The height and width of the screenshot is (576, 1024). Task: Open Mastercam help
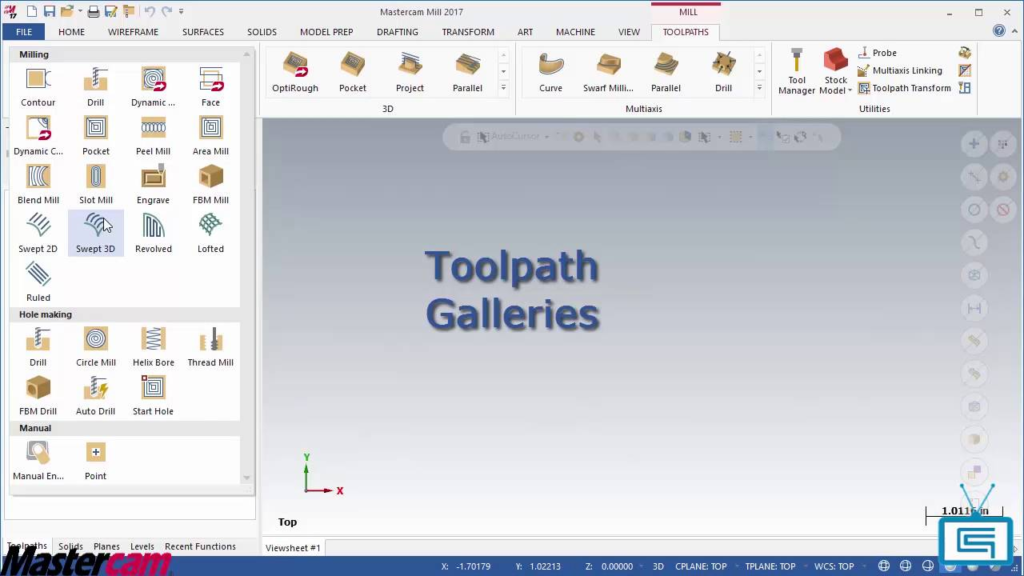999,31
